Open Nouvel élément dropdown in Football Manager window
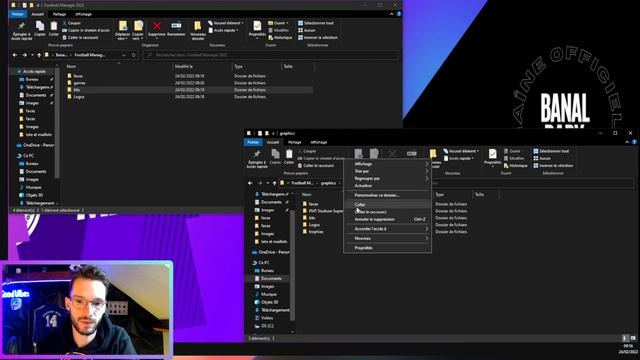640x360 pixels. pos(226,23)
